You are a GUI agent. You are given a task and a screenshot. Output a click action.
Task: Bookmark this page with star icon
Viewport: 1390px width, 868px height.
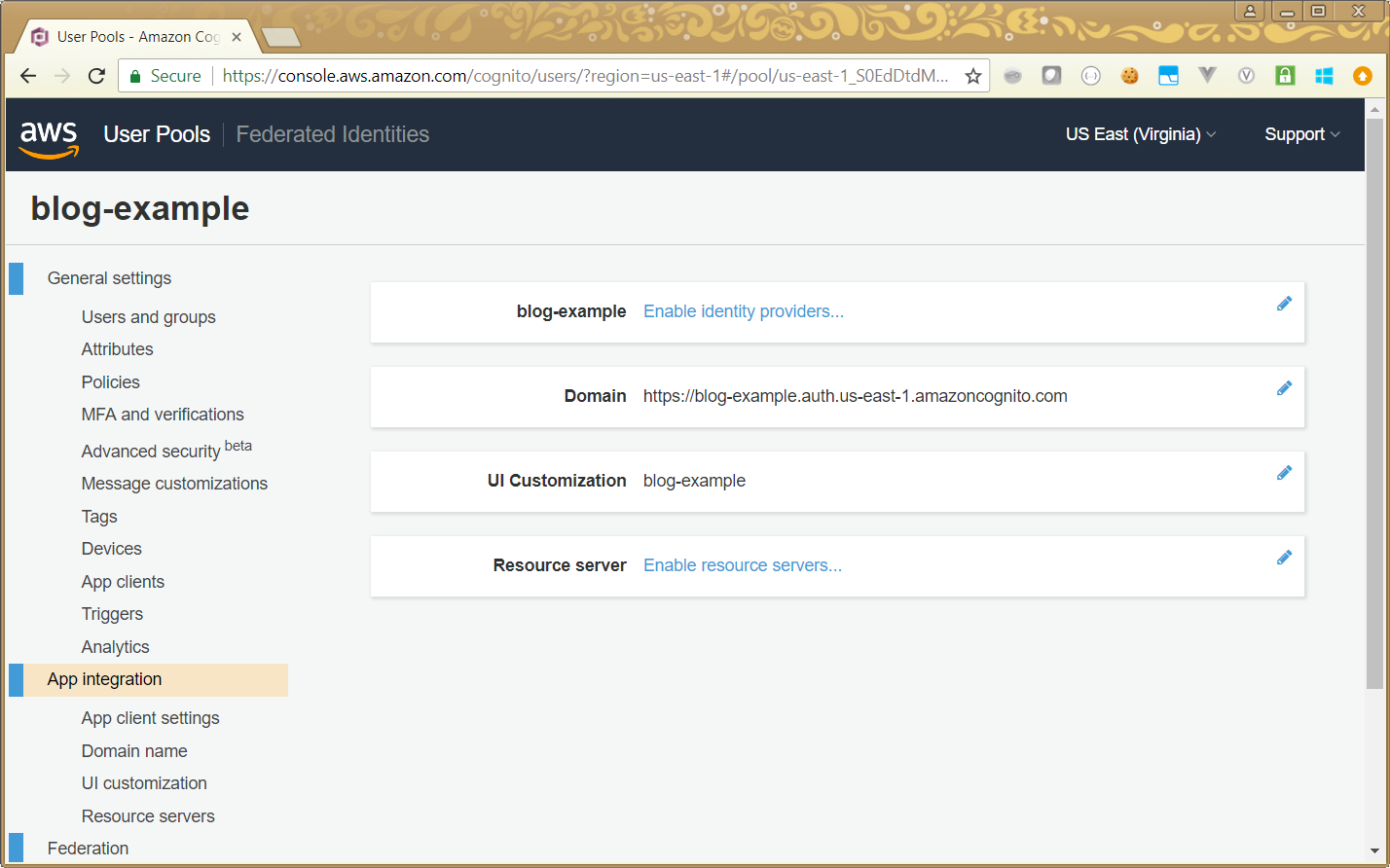tap(972, 76)
